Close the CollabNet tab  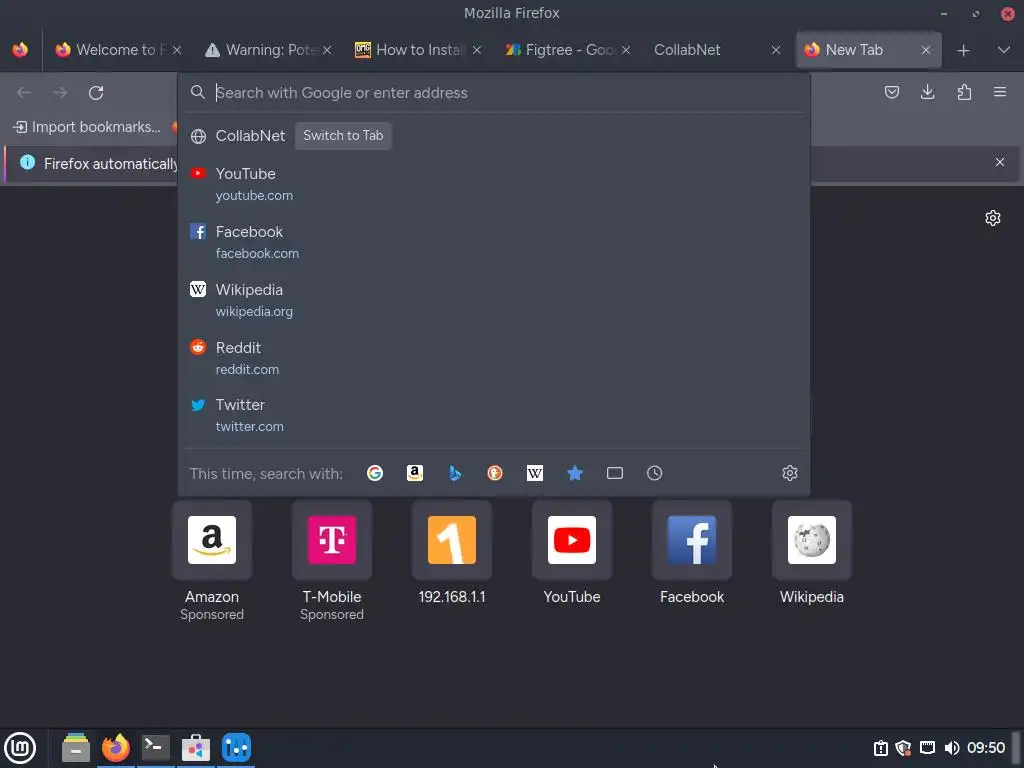[776, 50]
